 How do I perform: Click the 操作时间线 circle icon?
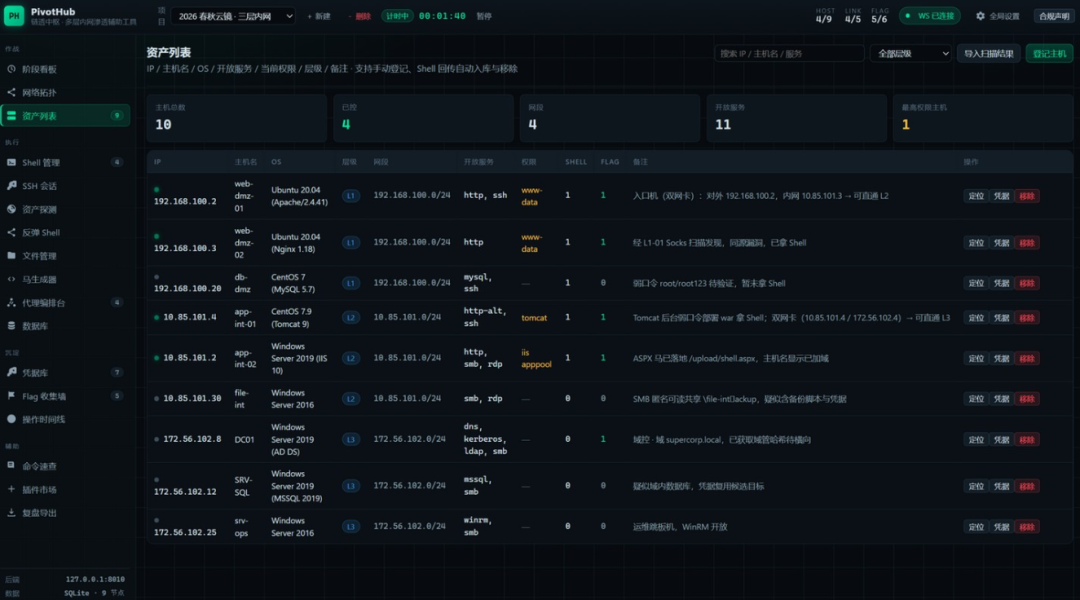(x=11, y=419)
